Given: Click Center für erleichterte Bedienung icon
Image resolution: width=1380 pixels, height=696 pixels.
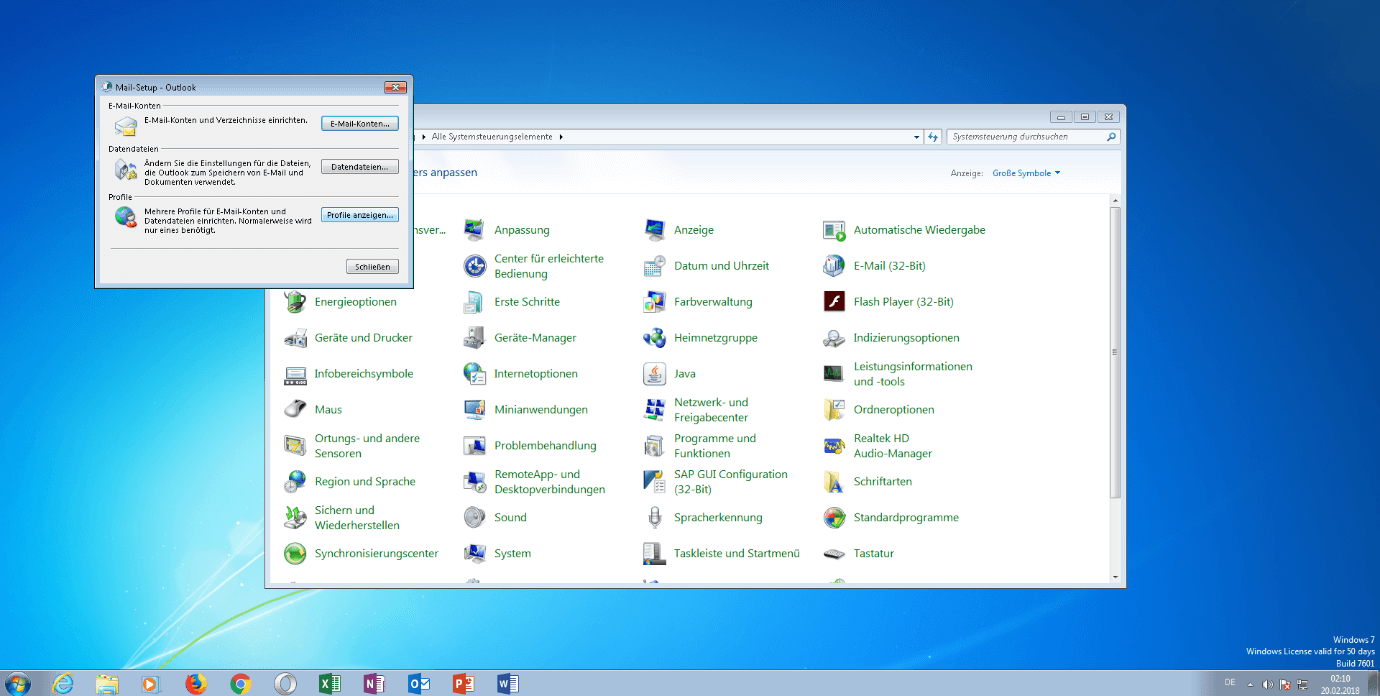Looking at the screenshot, I should (x=474, y=266).
